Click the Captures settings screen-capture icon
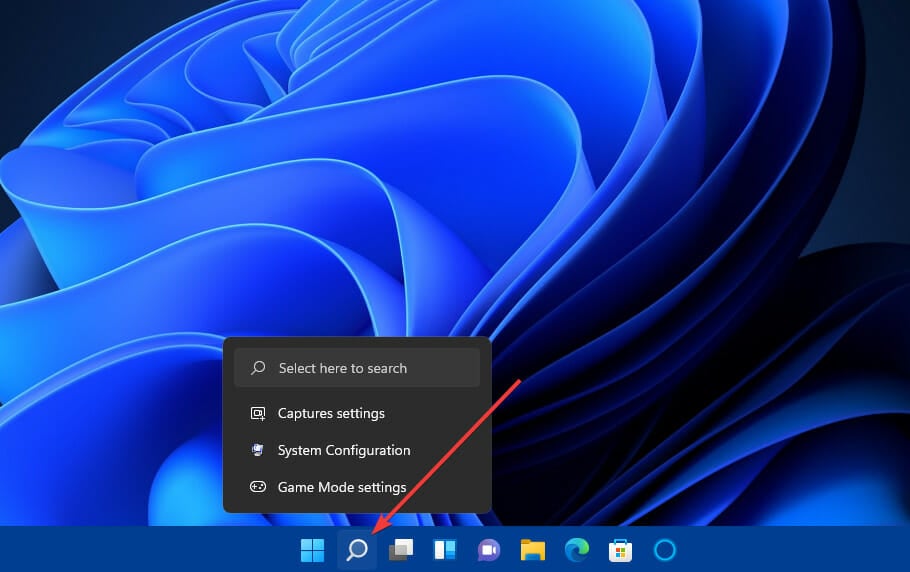 [258, 413]
